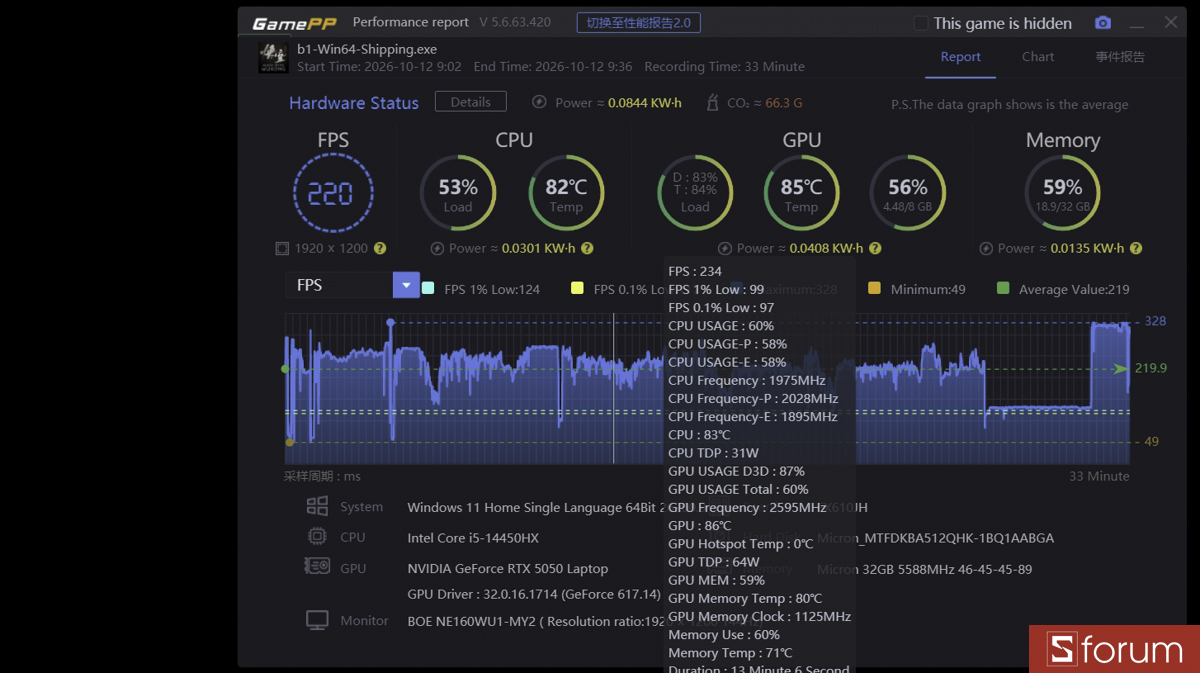Open help icon after Memory power 0.0135 KW·h
This screenshot has height=673, width=1200.
1135,248
